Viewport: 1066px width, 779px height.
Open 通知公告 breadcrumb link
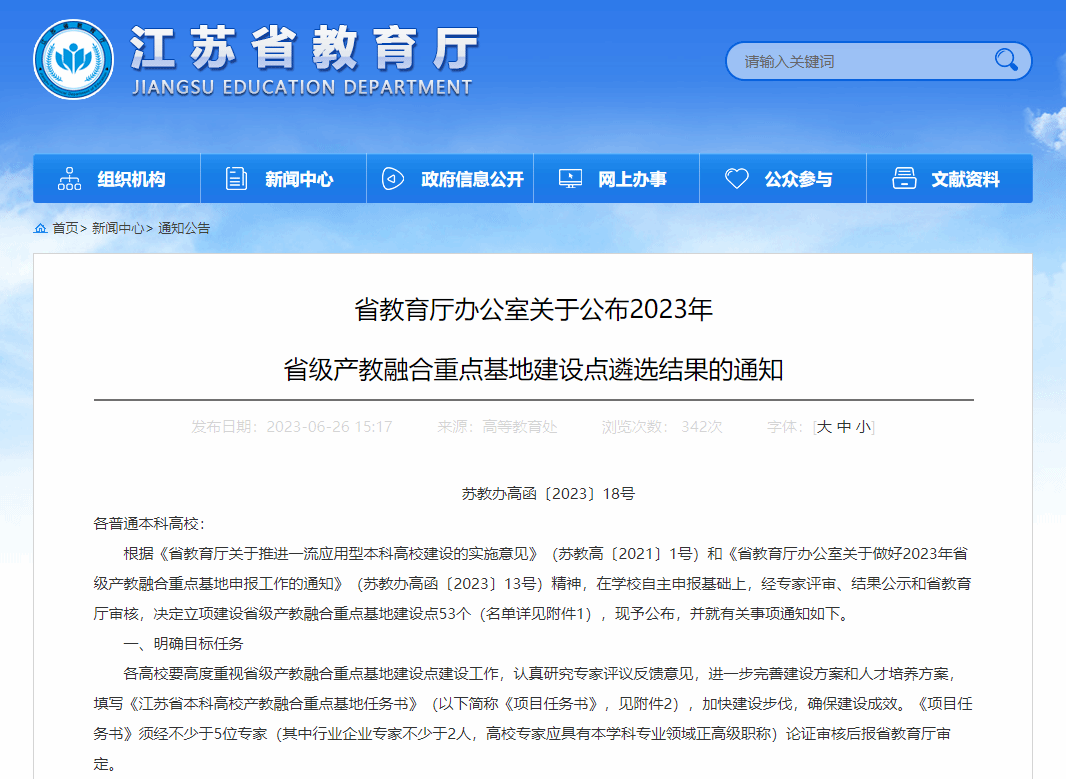184,229
